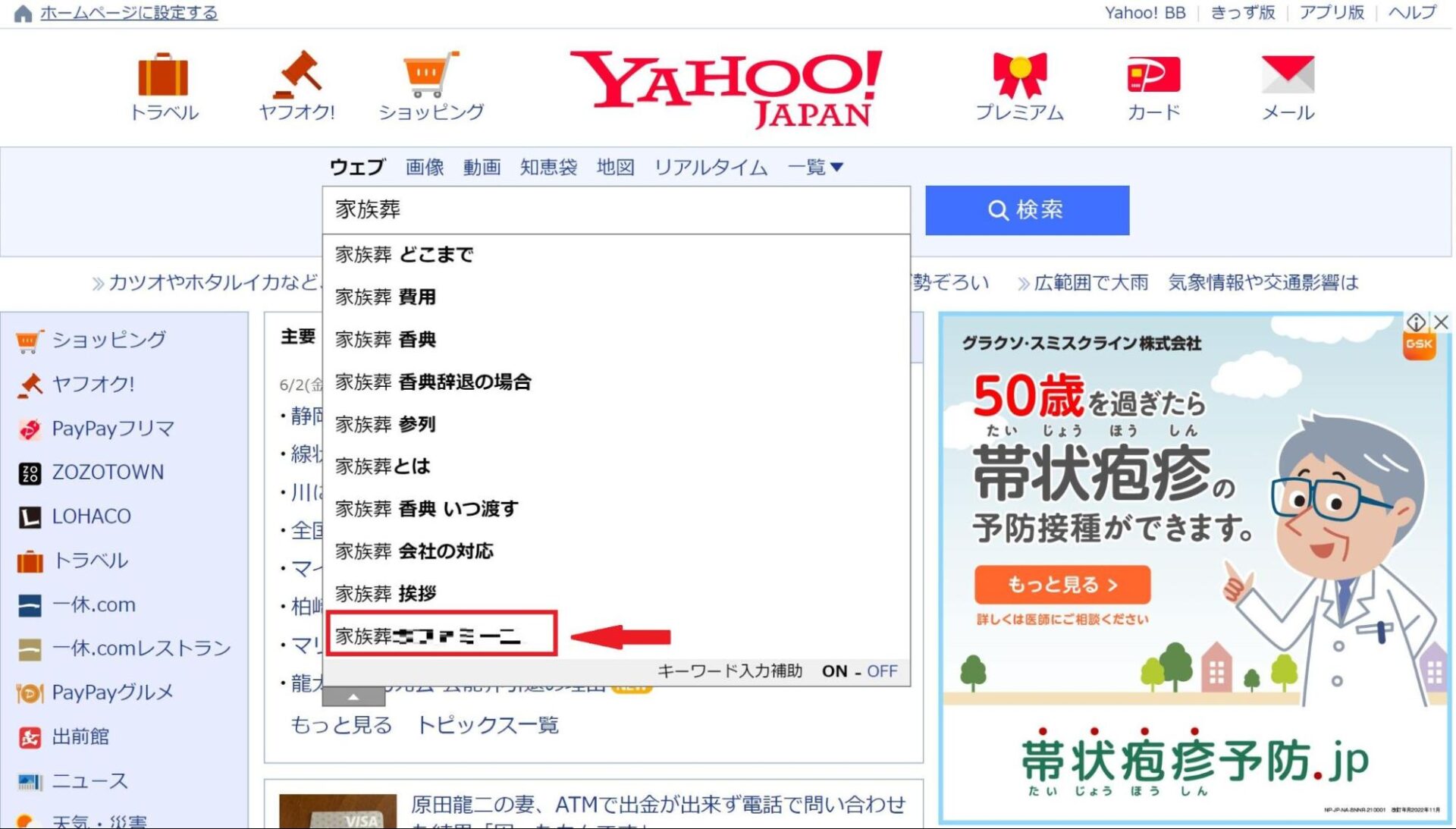Open PayPay Flea Market in sidebar

112,429
